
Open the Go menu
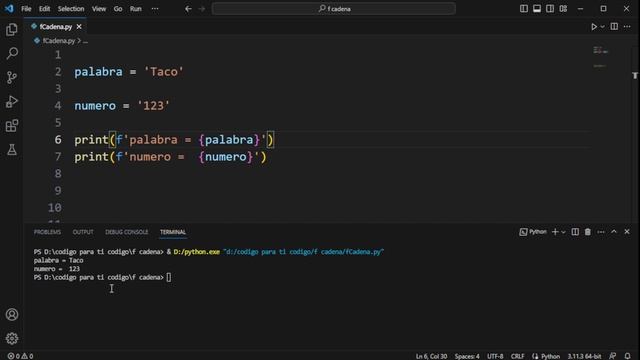click(x=118, y=9)
